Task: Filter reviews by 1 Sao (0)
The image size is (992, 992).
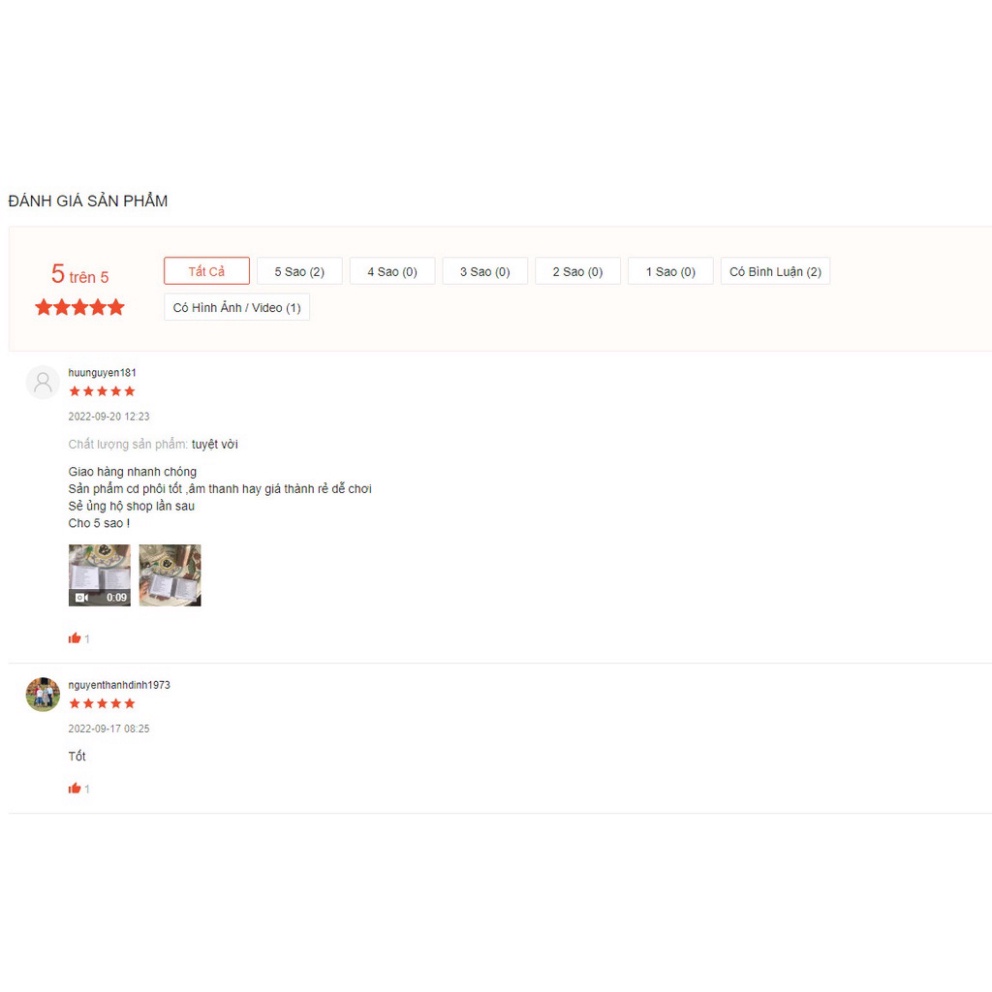Action: pos(671,271)
